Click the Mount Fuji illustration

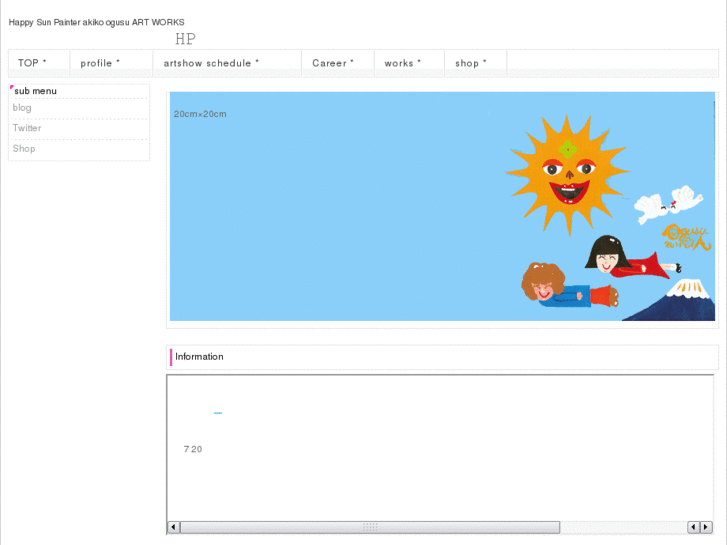[x=680, y=301]
